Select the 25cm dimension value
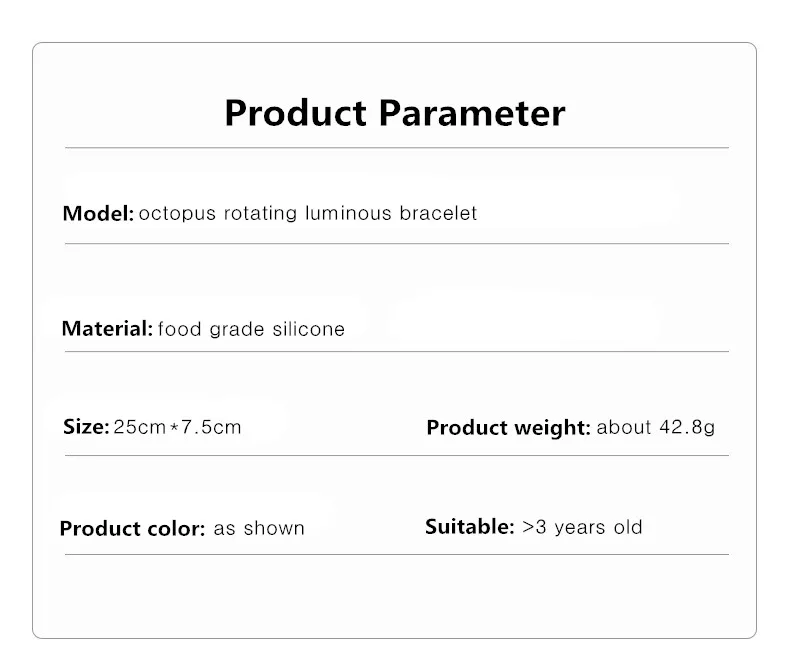This screenshot has width=790, height=666. [x=139, y=427]
